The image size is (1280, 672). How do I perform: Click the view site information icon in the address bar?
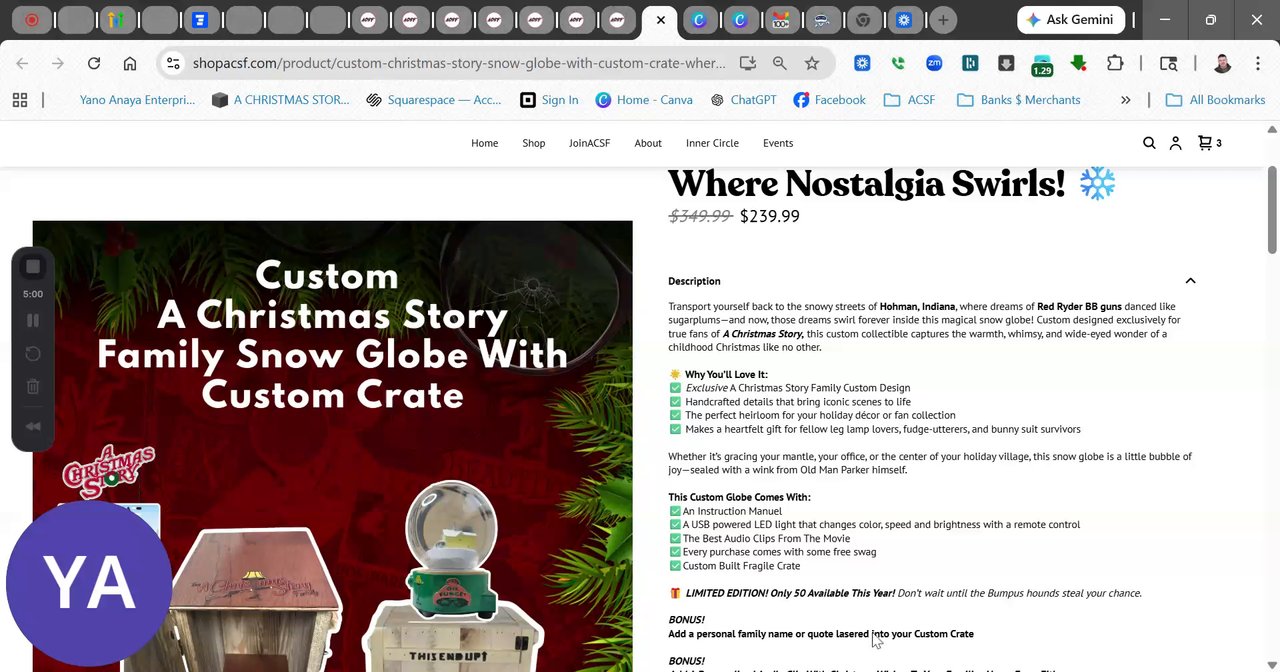pyautogui.click(x=173, y=63)
